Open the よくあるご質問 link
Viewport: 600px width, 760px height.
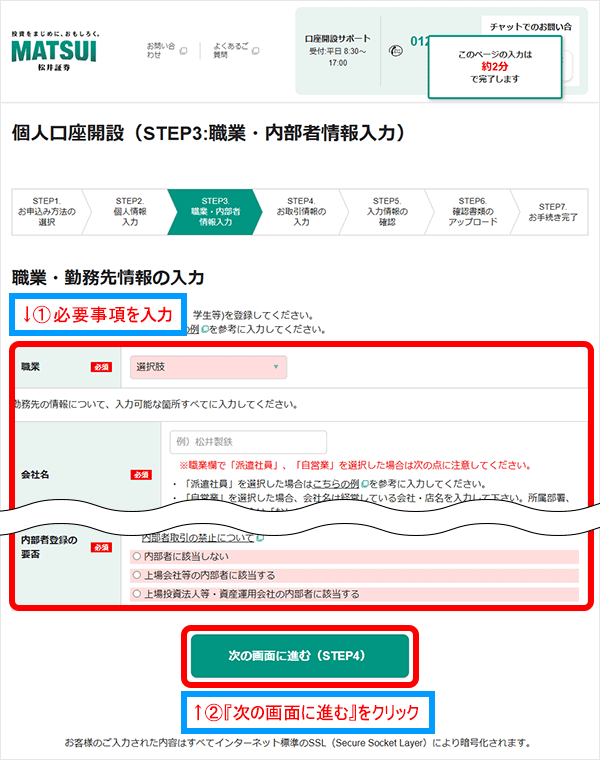pos(231,50)
